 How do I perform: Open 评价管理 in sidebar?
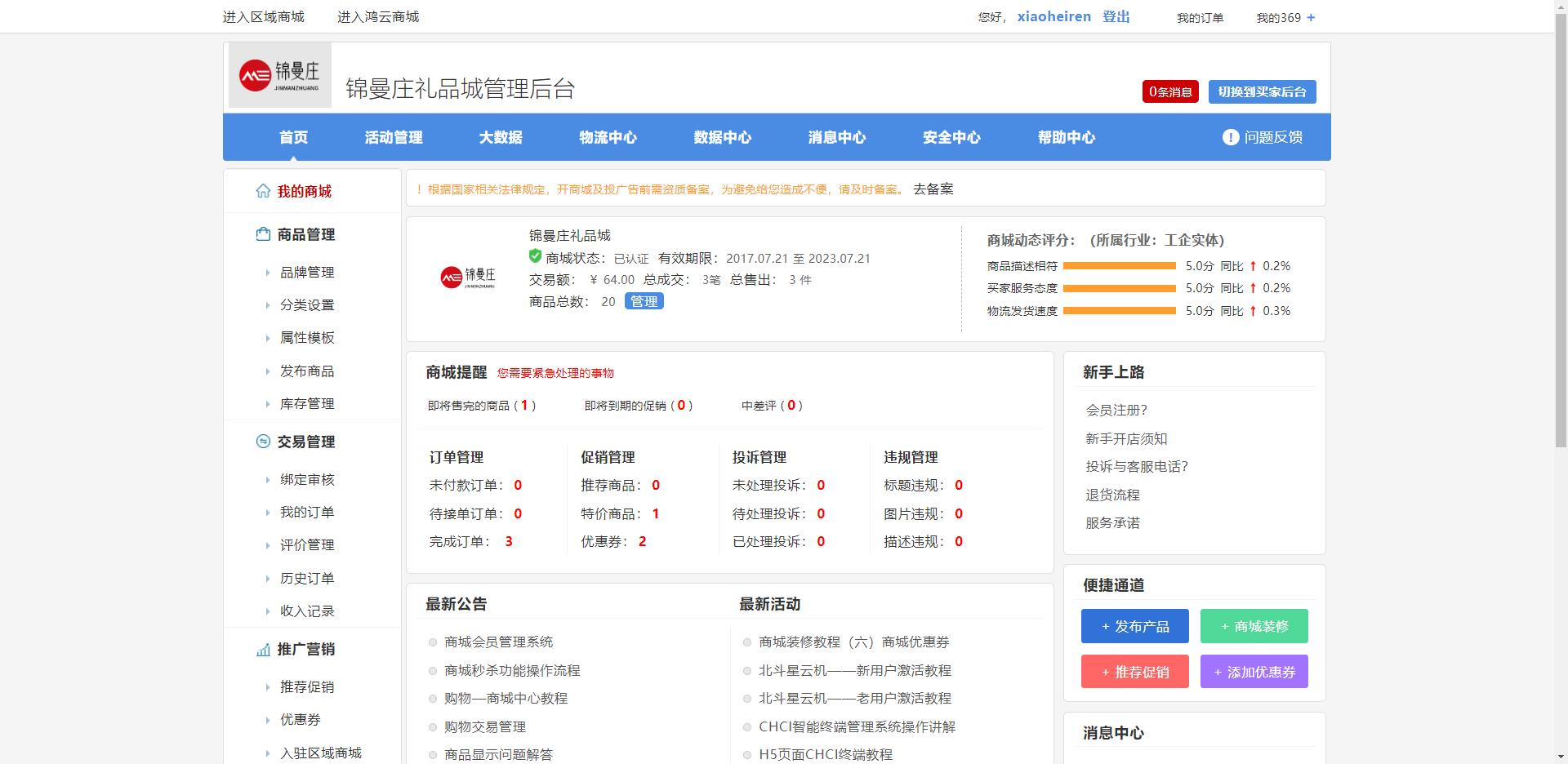click(307, 544)
